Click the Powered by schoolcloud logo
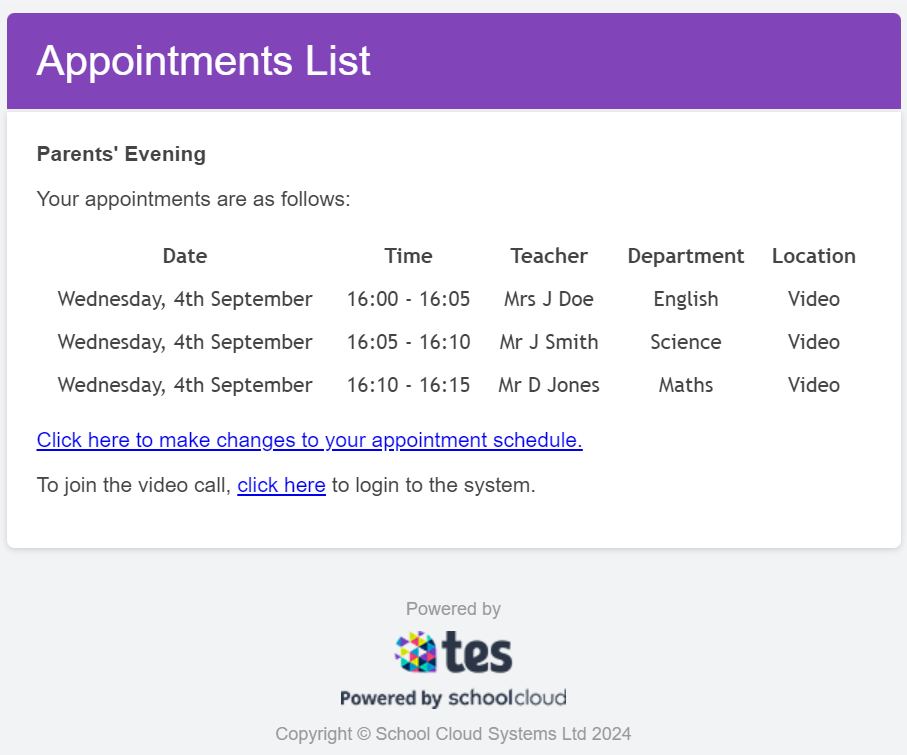The height and width of the screenshot is (755, 907). 453,698
